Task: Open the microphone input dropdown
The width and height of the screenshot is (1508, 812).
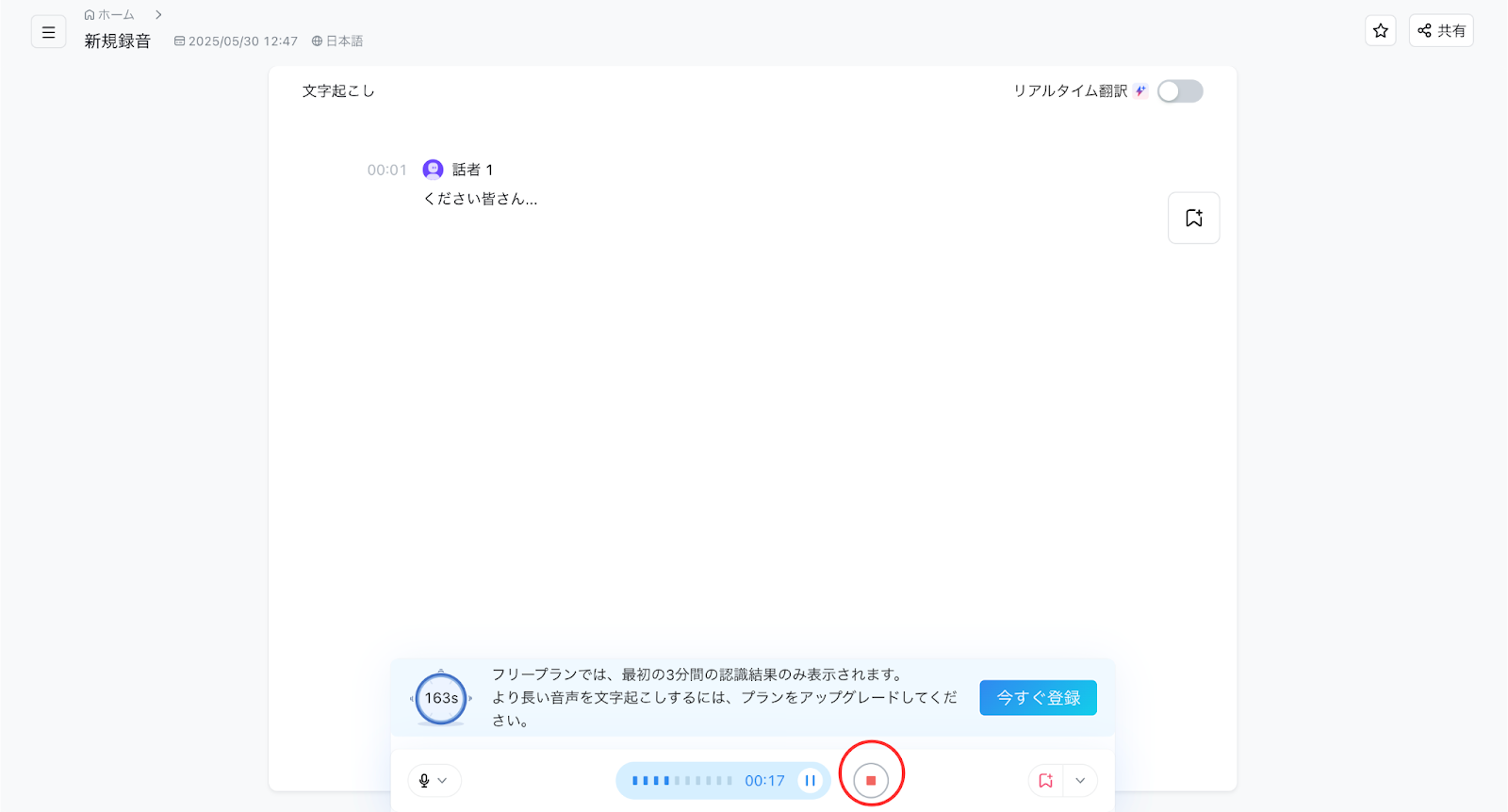Action: pyautogui.click(x=434, y=781)
